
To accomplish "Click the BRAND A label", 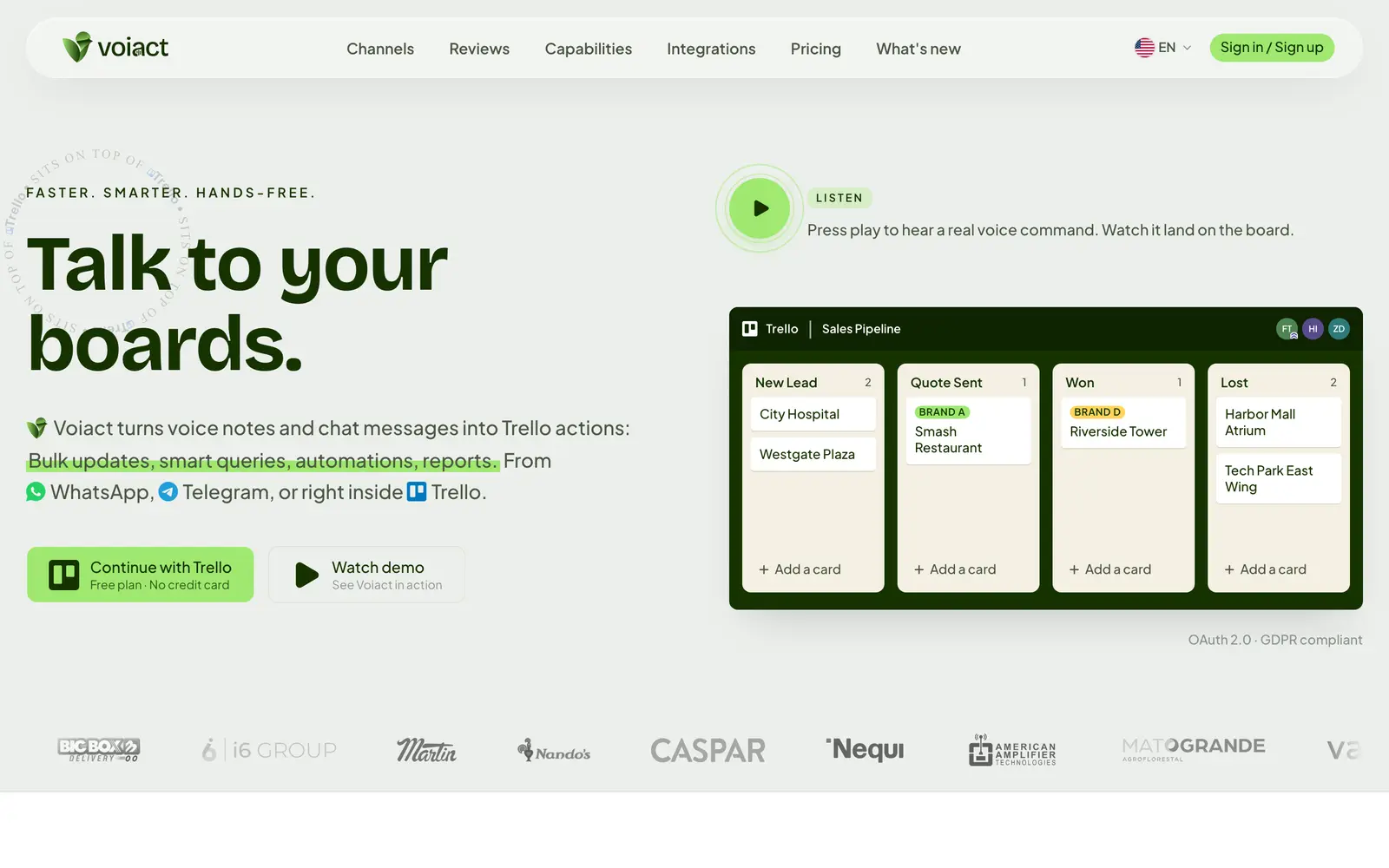I will click(x=942, y=412).
